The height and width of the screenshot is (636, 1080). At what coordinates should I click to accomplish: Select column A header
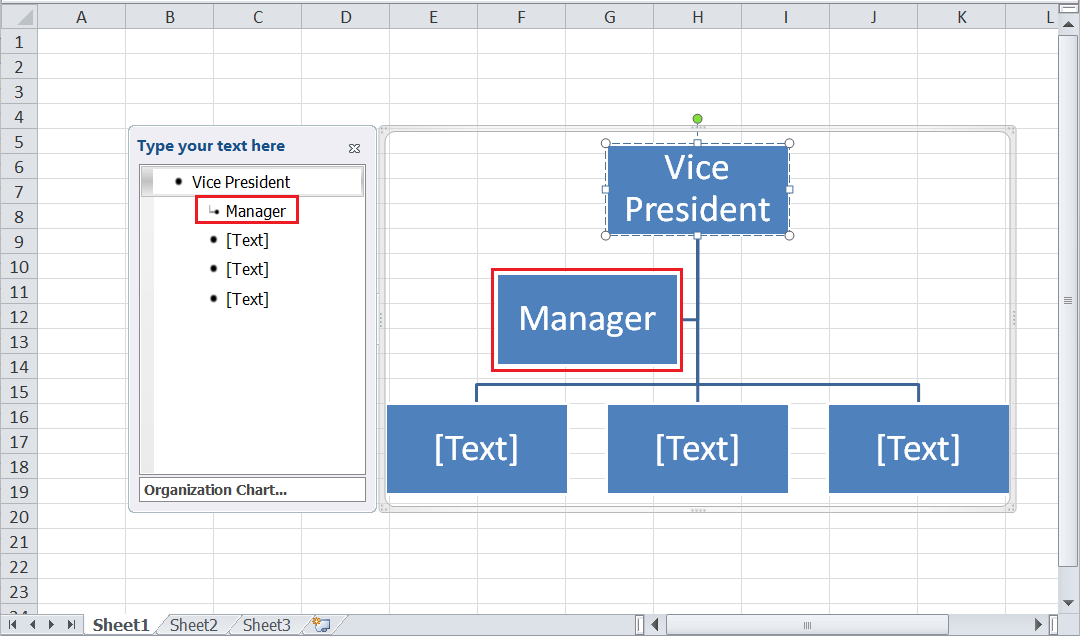pyautogui.click(x=81, y=17)
